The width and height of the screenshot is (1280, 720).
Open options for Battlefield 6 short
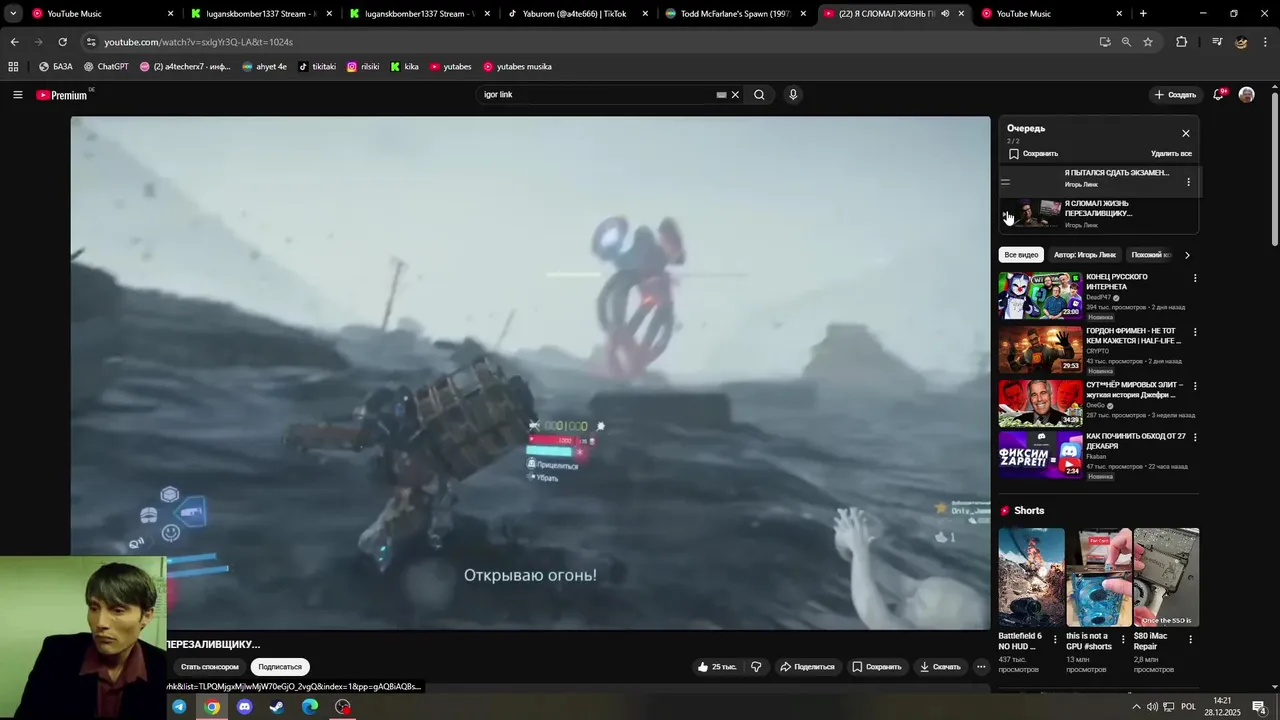pos(1055,640)
